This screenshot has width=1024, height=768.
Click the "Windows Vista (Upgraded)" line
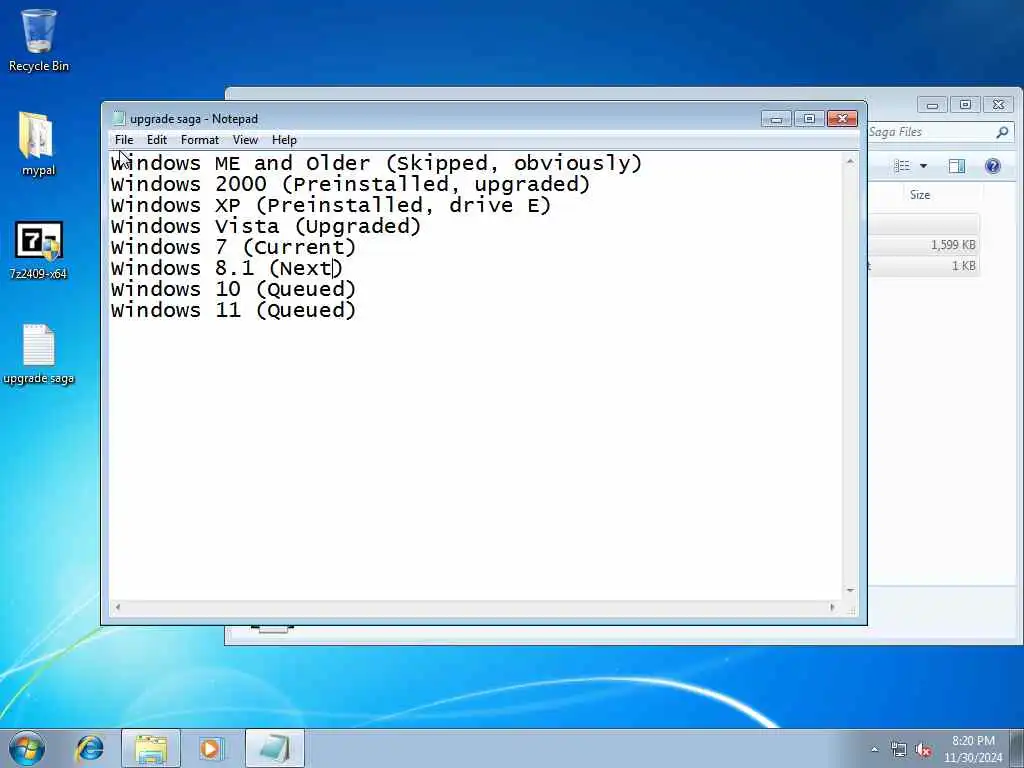coord(266,226)
